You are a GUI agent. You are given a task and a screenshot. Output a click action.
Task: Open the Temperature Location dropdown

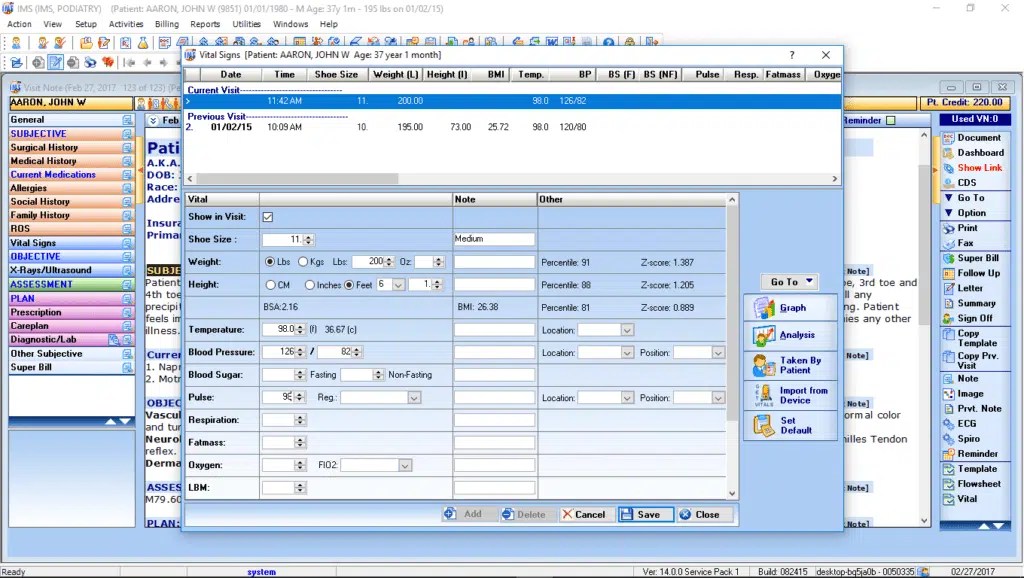pyautogui.click(x=626, y=330)
